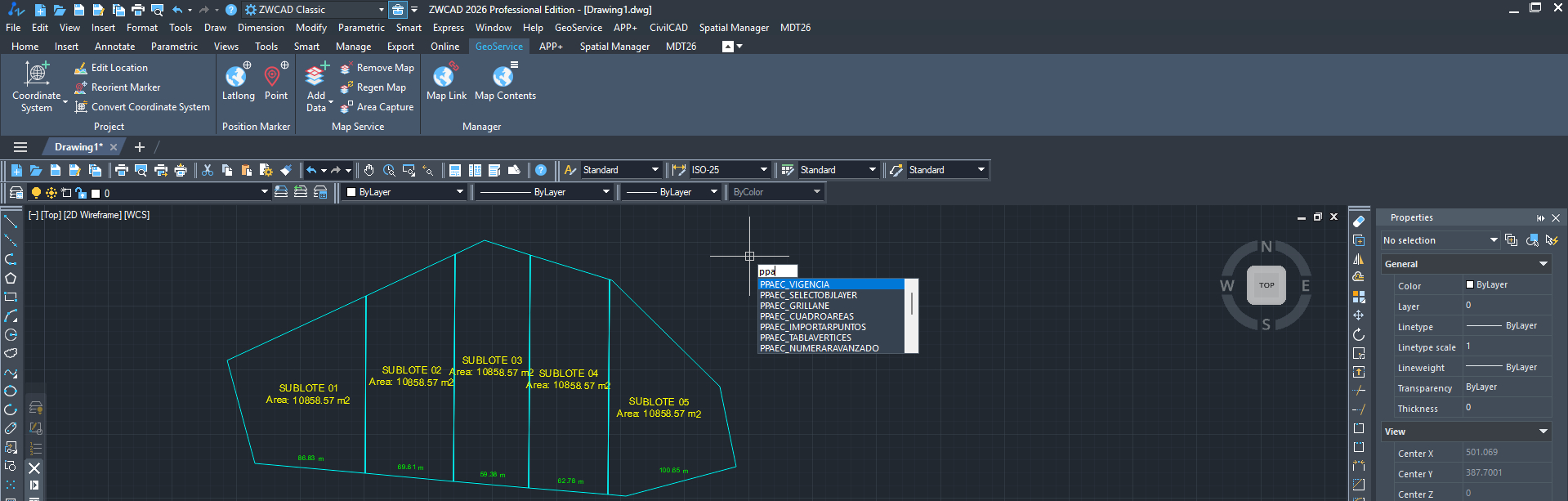
Task: Click the Cut scissors icon
Action: click(208, 170)
